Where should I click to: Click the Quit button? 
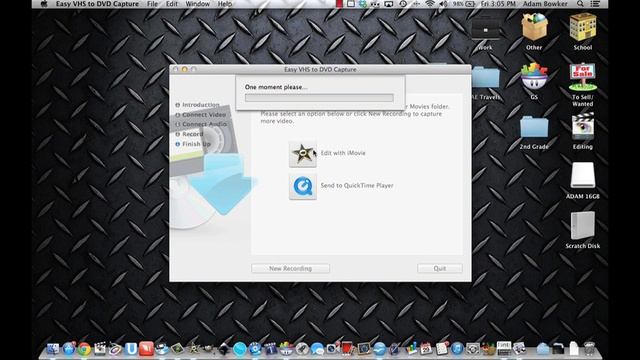point(440,268)
